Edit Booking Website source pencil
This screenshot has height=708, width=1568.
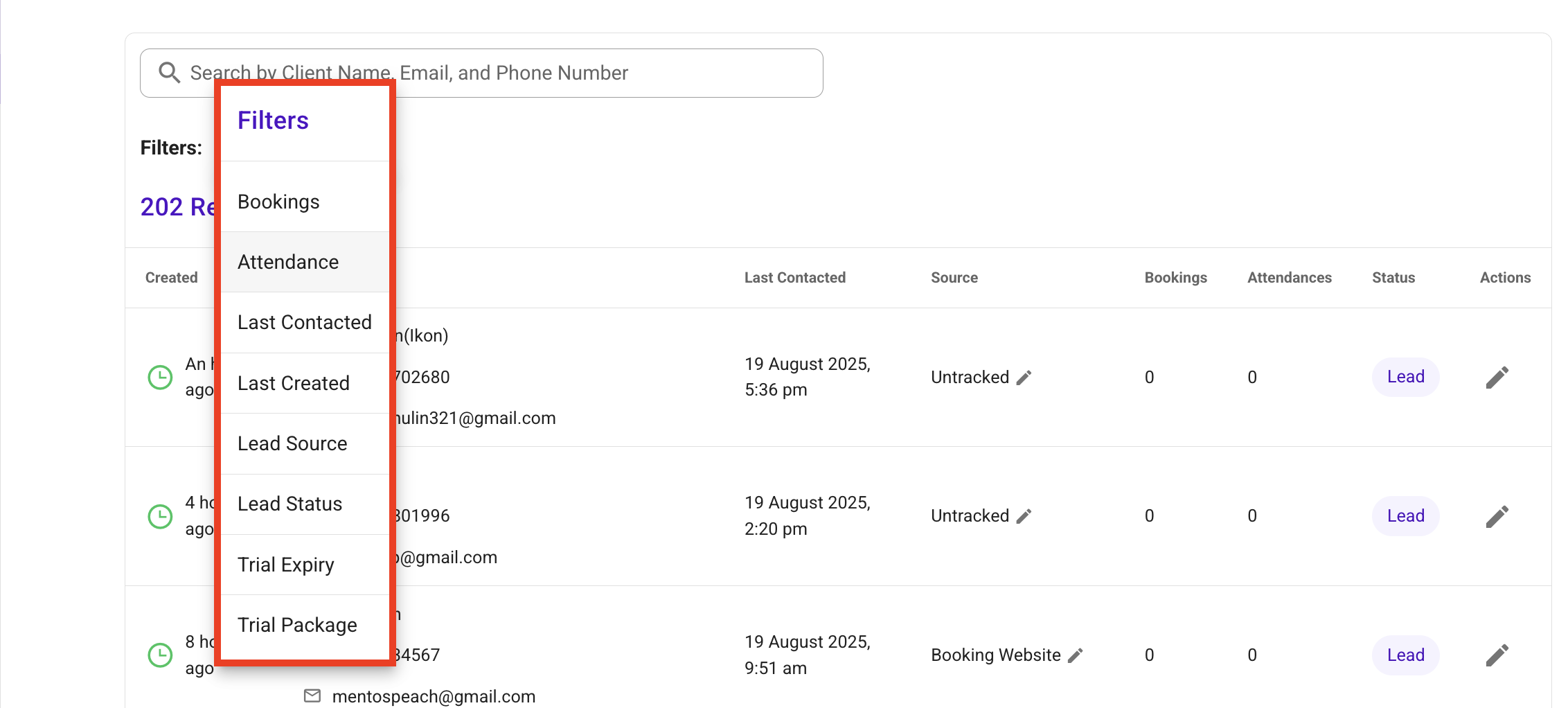[x=1075, y=655]
